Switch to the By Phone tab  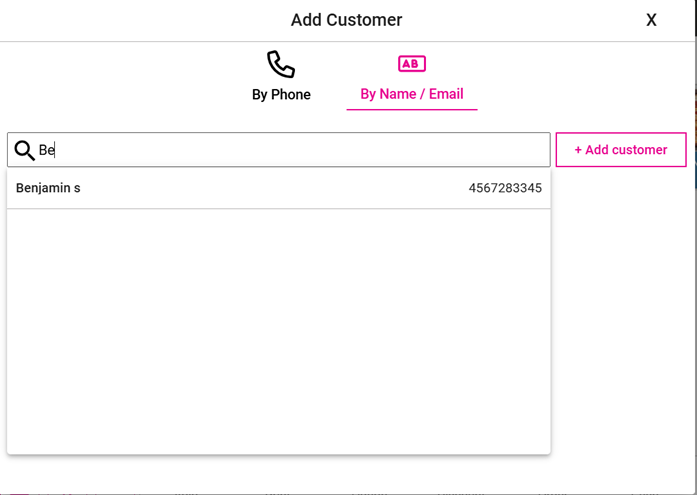coord(281,94)
